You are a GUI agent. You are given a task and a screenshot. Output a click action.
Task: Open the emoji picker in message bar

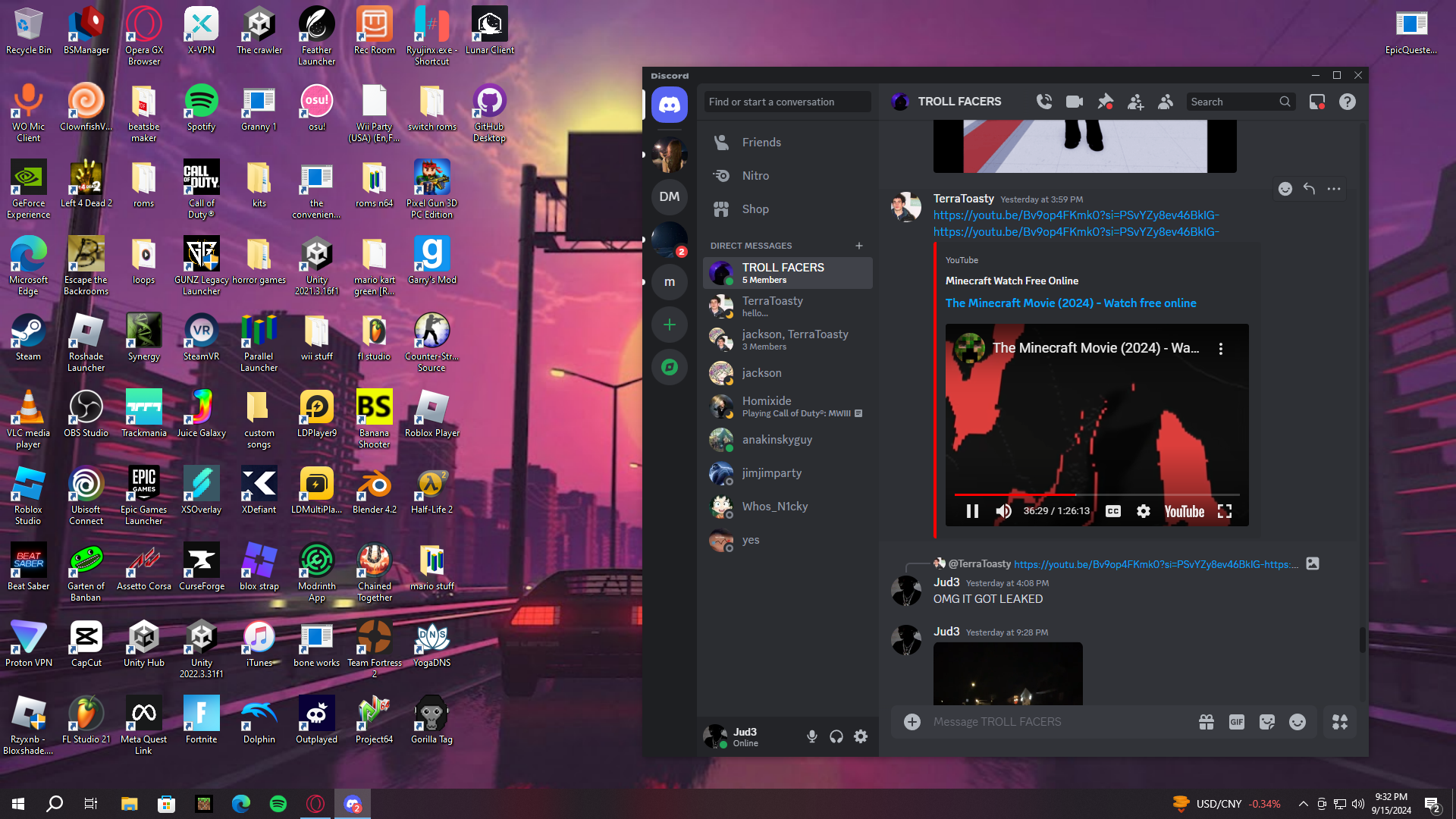coord(1298,722)
